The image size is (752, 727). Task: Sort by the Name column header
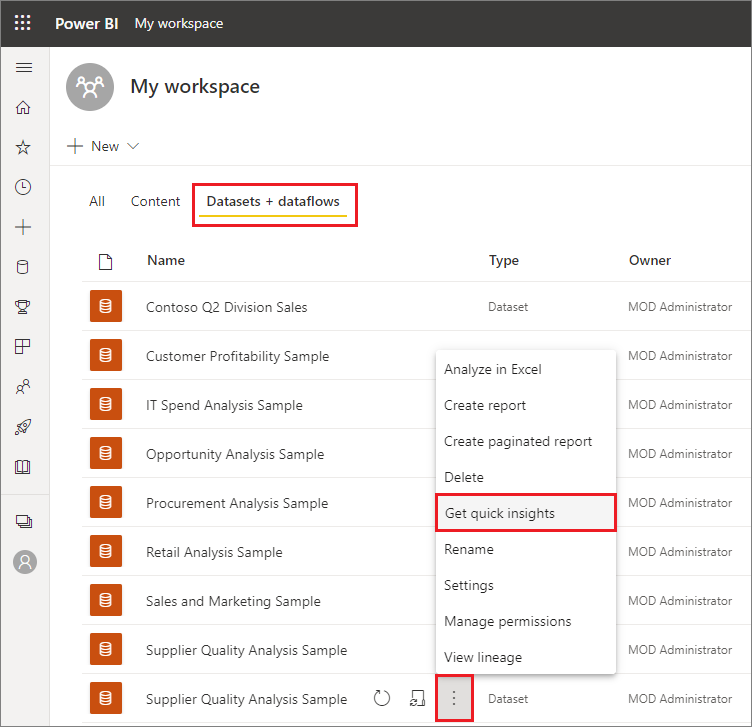click(x=166, y=260)
